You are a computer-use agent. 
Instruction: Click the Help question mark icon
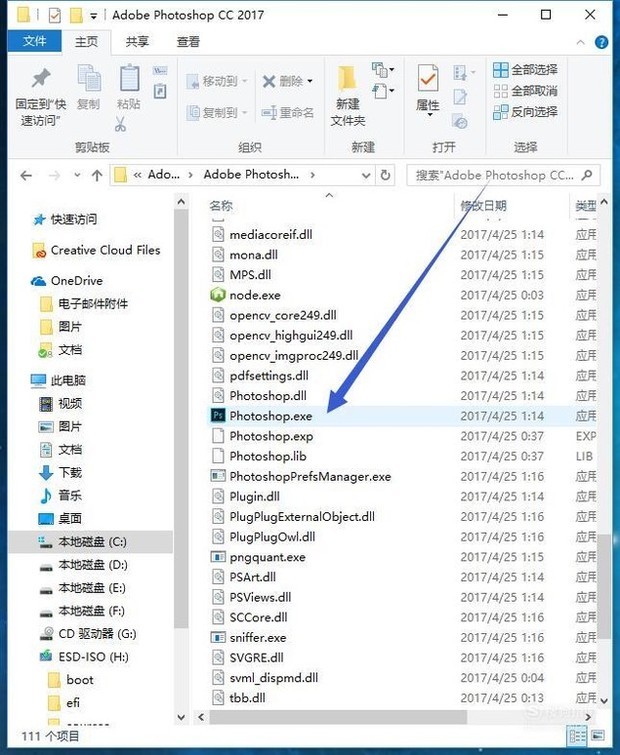(601, 42)
